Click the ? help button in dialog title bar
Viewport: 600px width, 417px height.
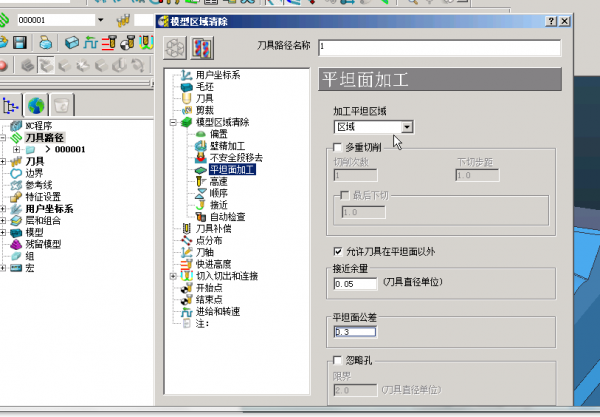point(551,21)
